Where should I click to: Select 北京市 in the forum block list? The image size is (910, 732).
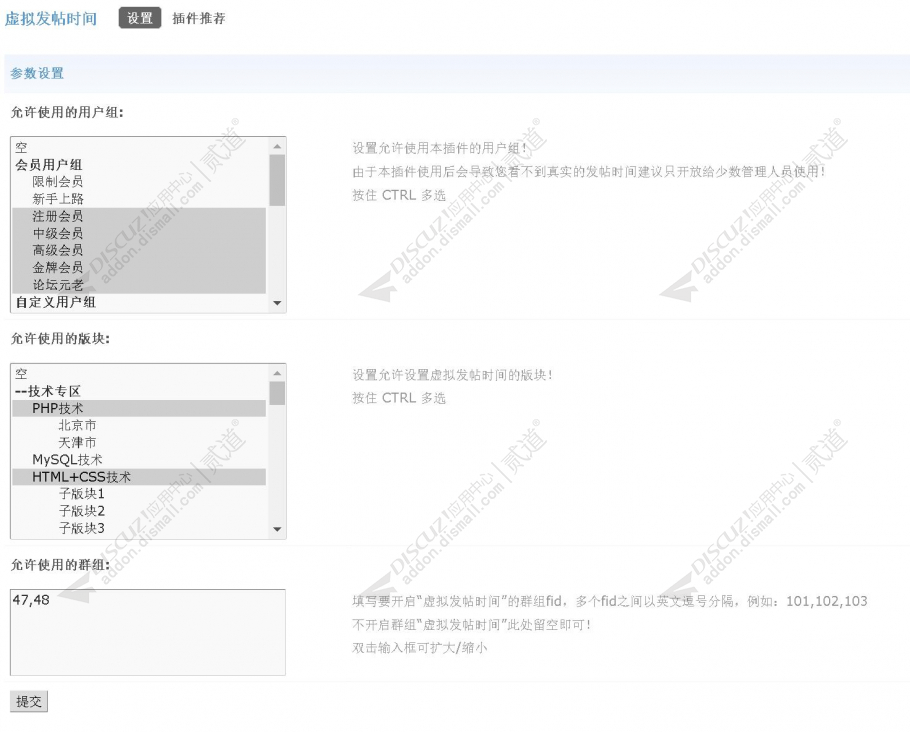(139, 426)
